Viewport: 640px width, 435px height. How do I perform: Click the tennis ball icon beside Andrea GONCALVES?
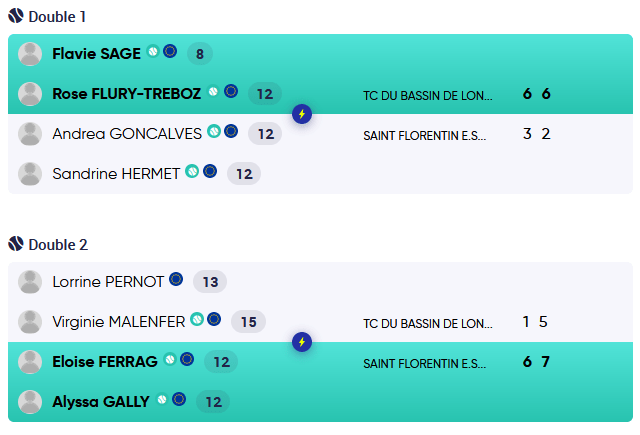click(x=213, y=131)
